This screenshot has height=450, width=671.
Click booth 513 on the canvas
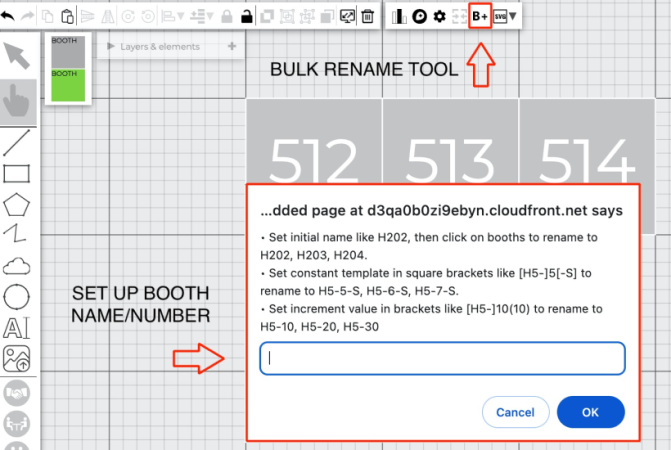coord(450,142)
